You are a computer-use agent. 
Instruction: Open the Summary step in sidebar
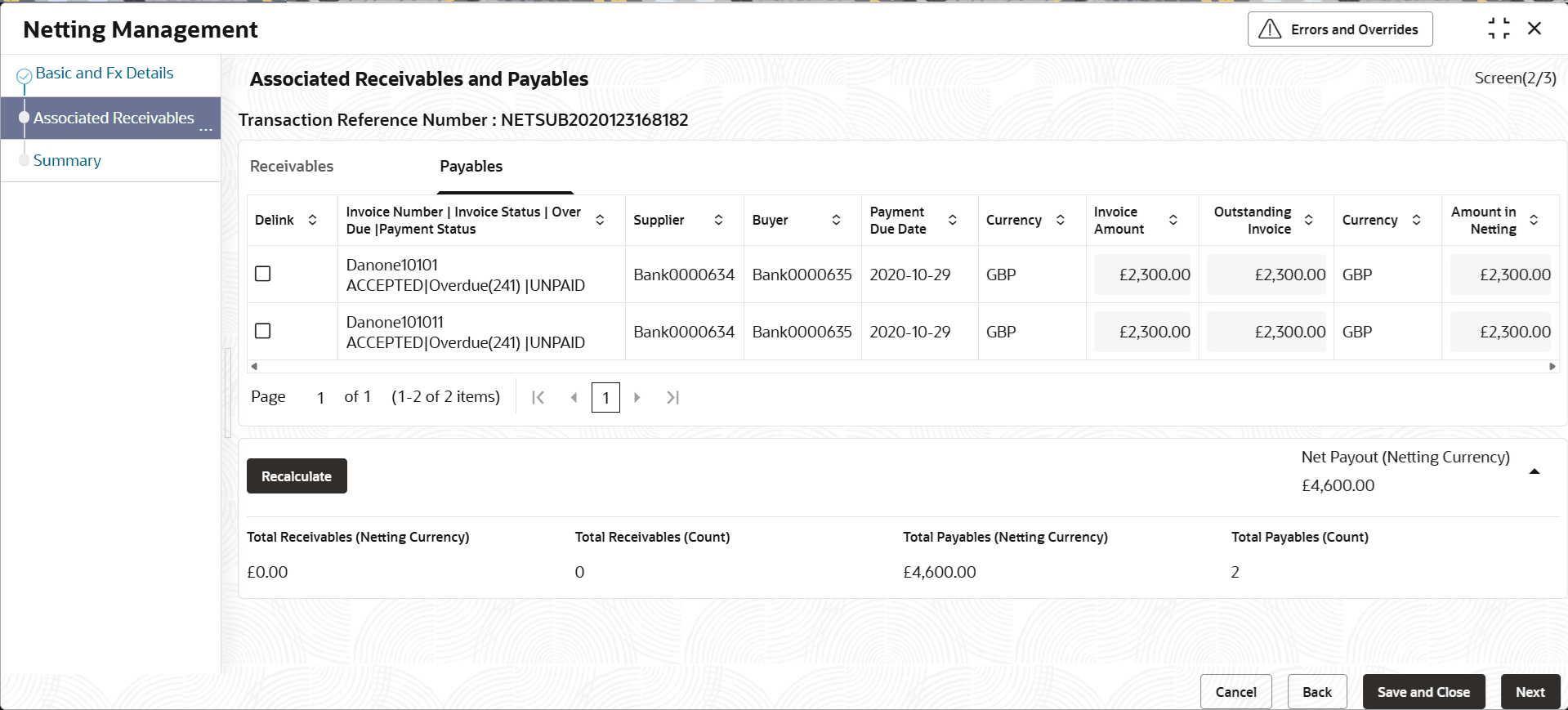tap(67, 161)
